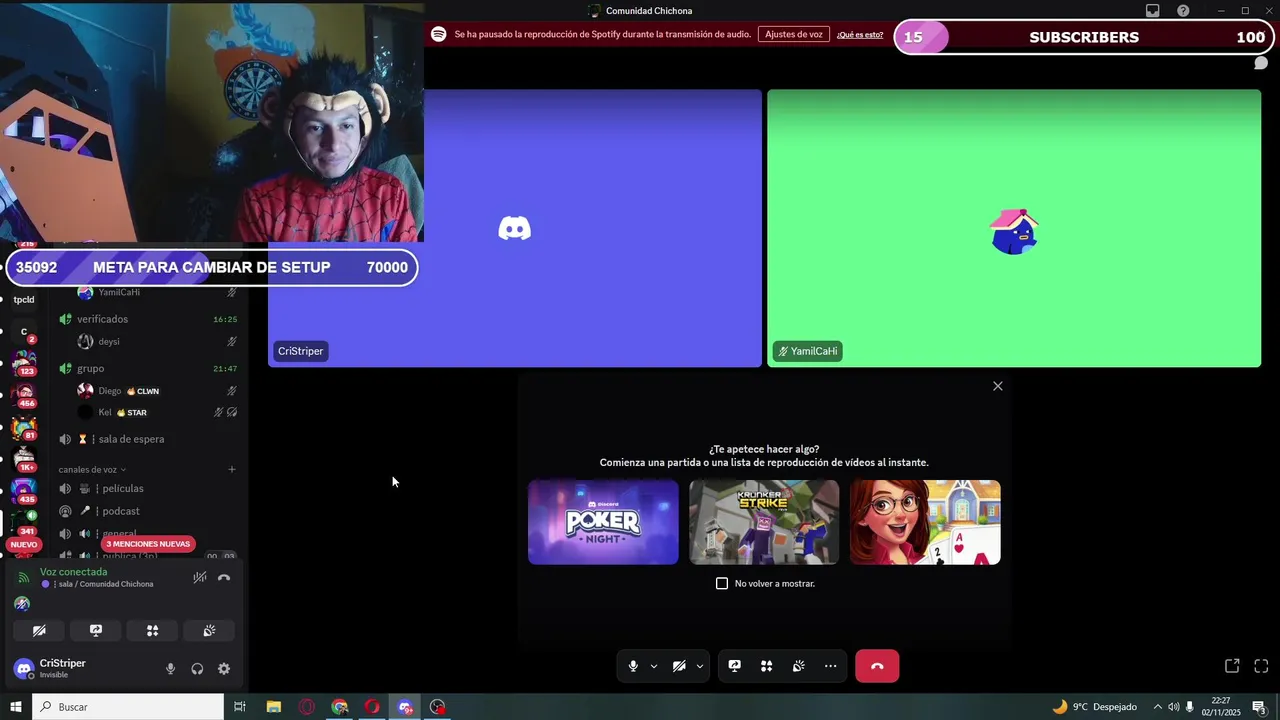Click 'sala / Comunidad Chichona' channel link

click(x=105, y=584)
